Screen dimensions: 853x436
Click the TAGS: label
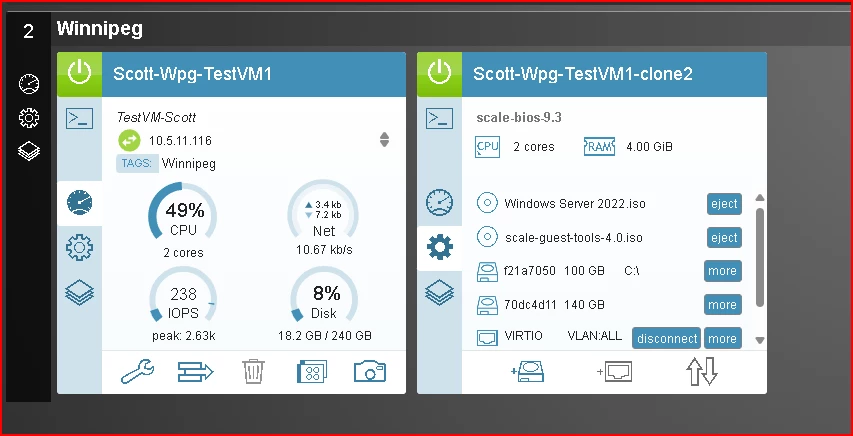click(x=137, y=164)
